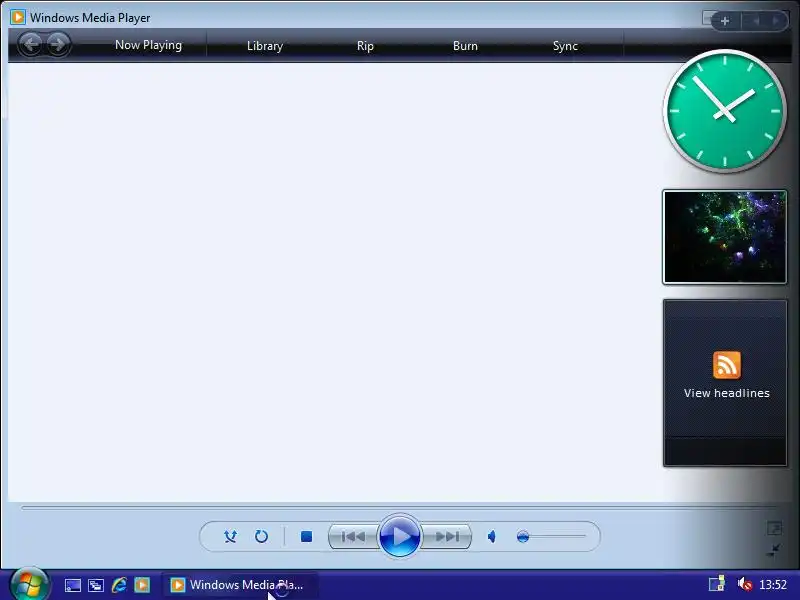The height and width of the screenshot is (600, 800).
Task: Click the slide show picture gadget
Action: 724,237
